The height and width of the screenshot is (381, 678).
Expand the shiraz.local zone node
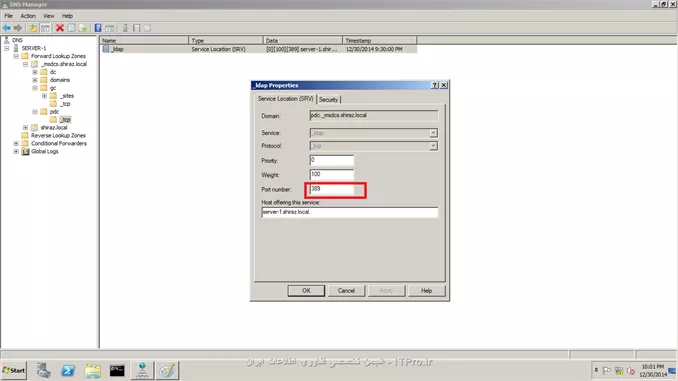click(26, 128)
